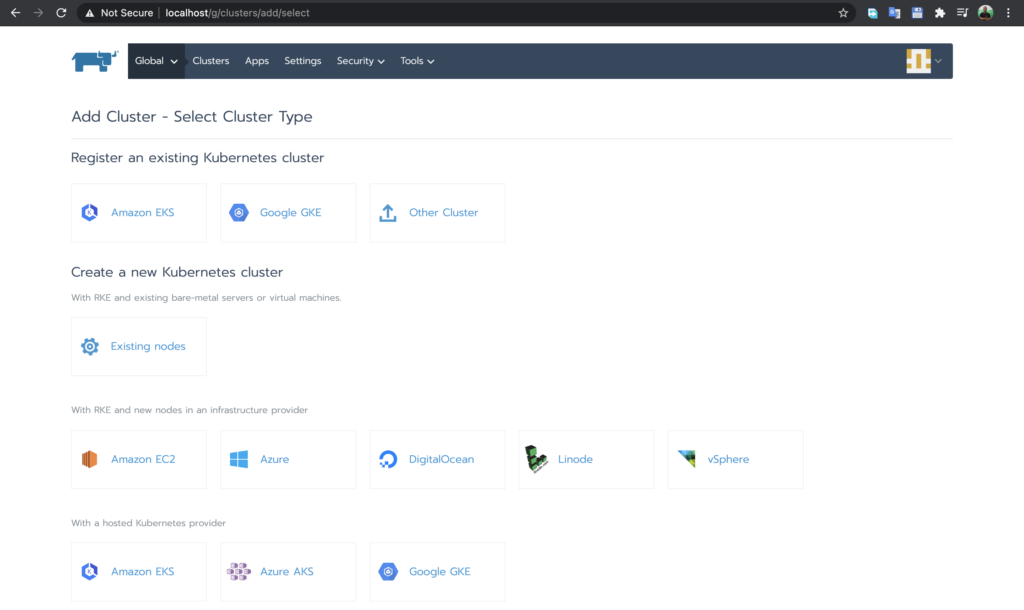Choose vSphere infrastructure provider

click(x=735, y=459)
